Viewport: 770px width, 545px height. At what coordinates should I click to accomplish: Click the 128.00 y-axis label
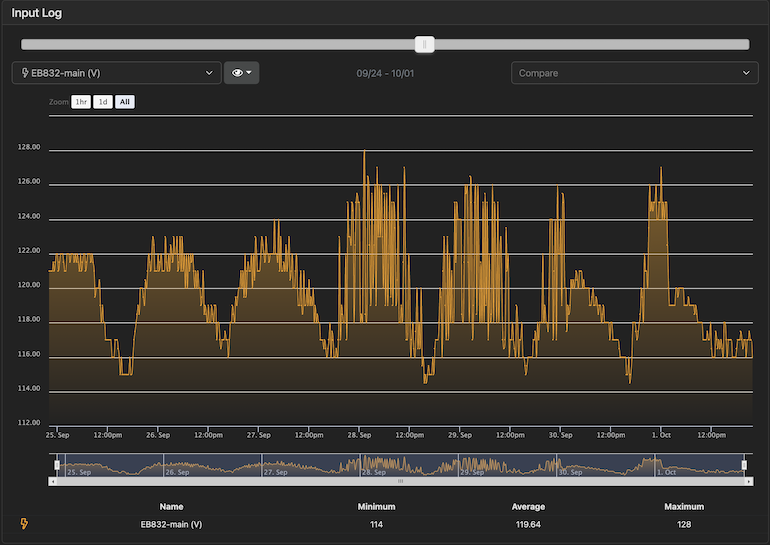(x=29, y=147)
